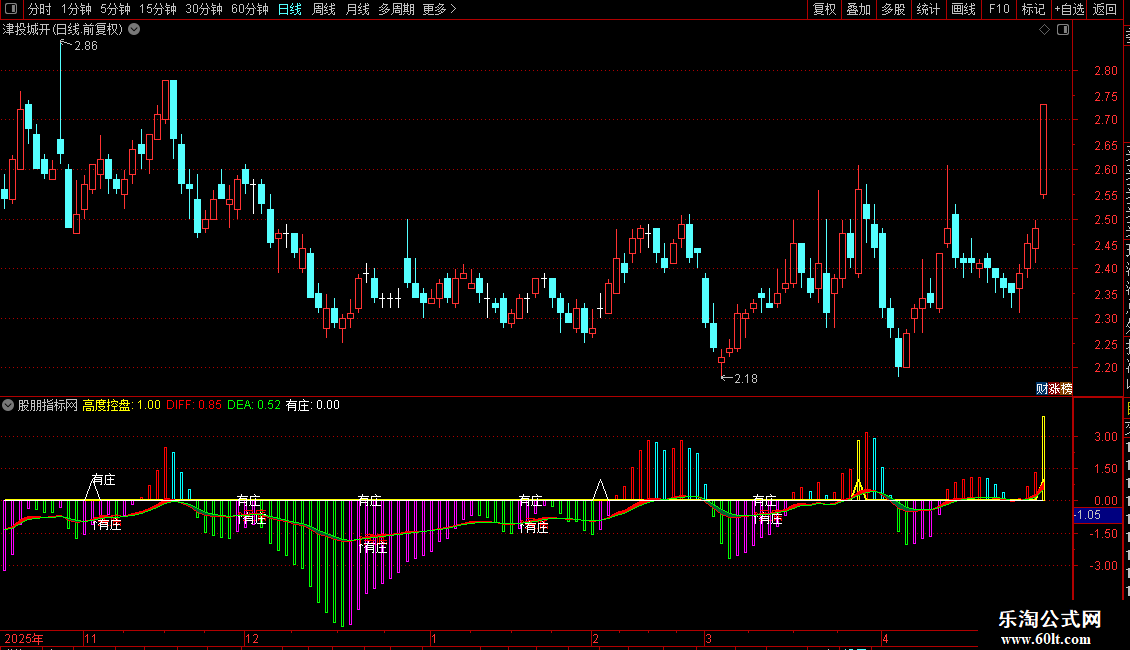The width and height of the screenshot is (1130, 650).
Task: Click the 叠加 overlay button
Action: (x=858, y=9)
